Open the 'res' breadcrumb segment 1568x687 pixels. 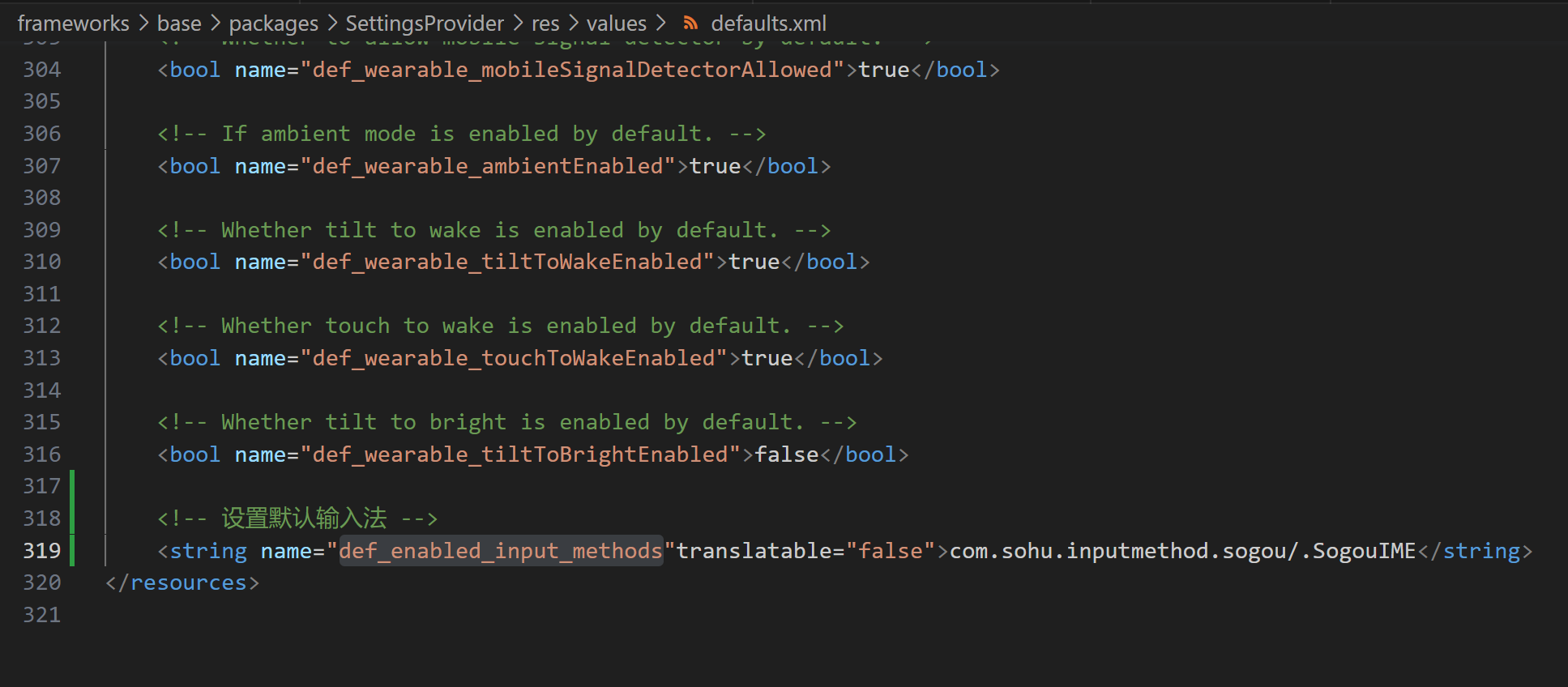[x=545, y=23]
